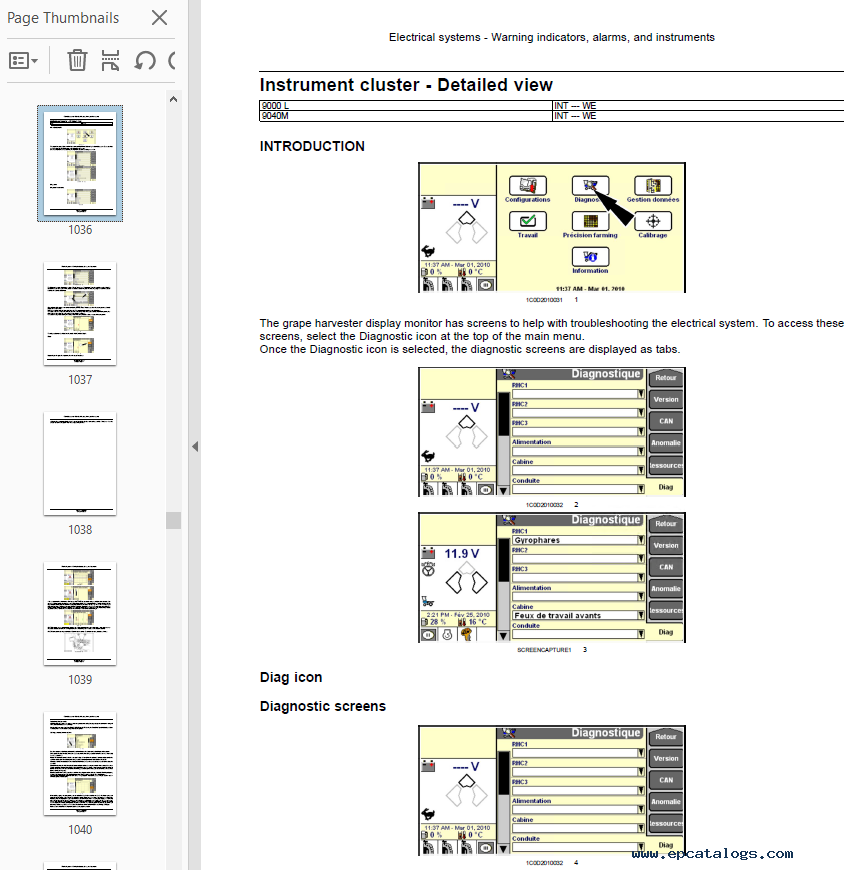Click the trash icon to delete pages

pyautogui.click(x=77, y=60)
